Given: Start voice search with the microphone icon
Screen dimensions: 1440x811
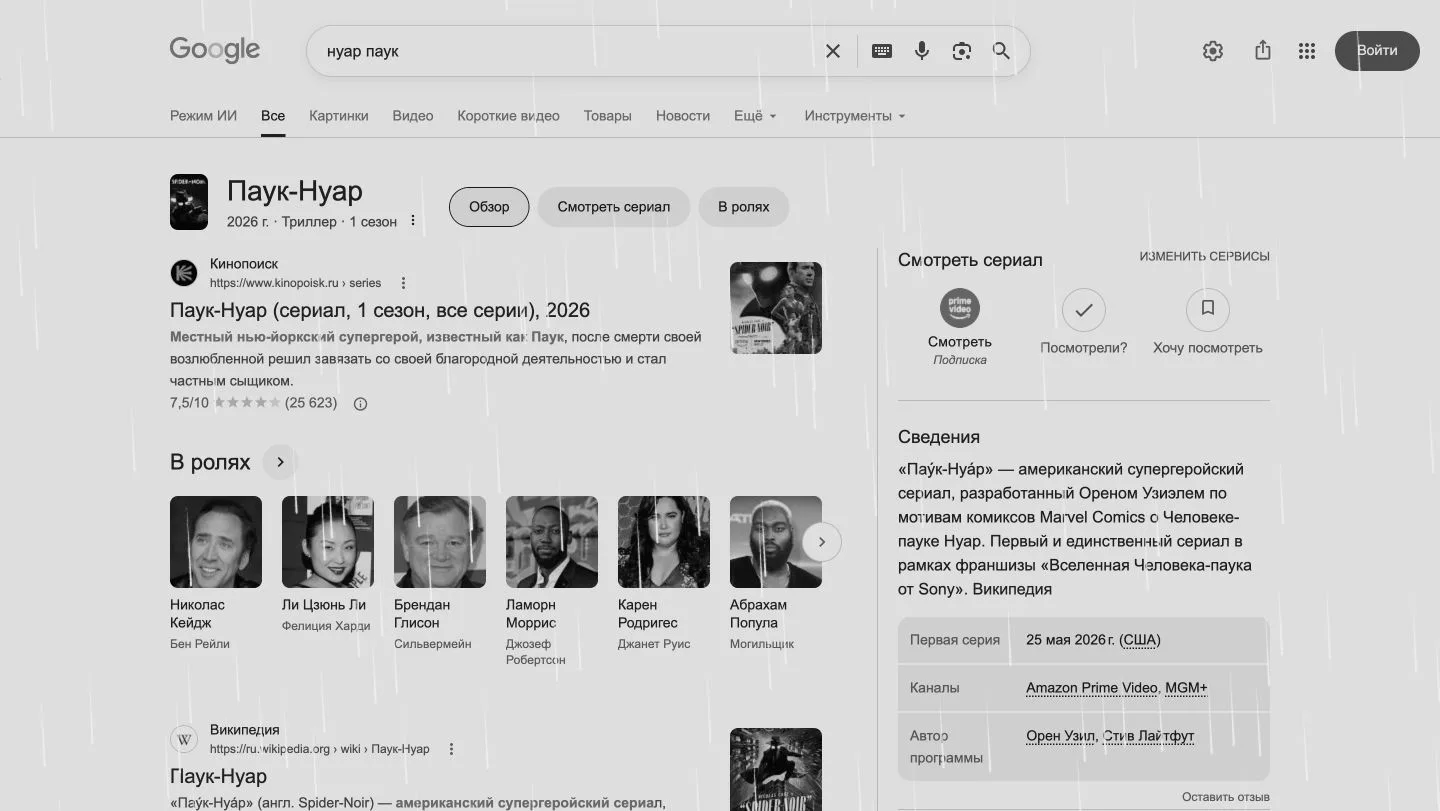Looking at the screenshot, I should 922,51.
